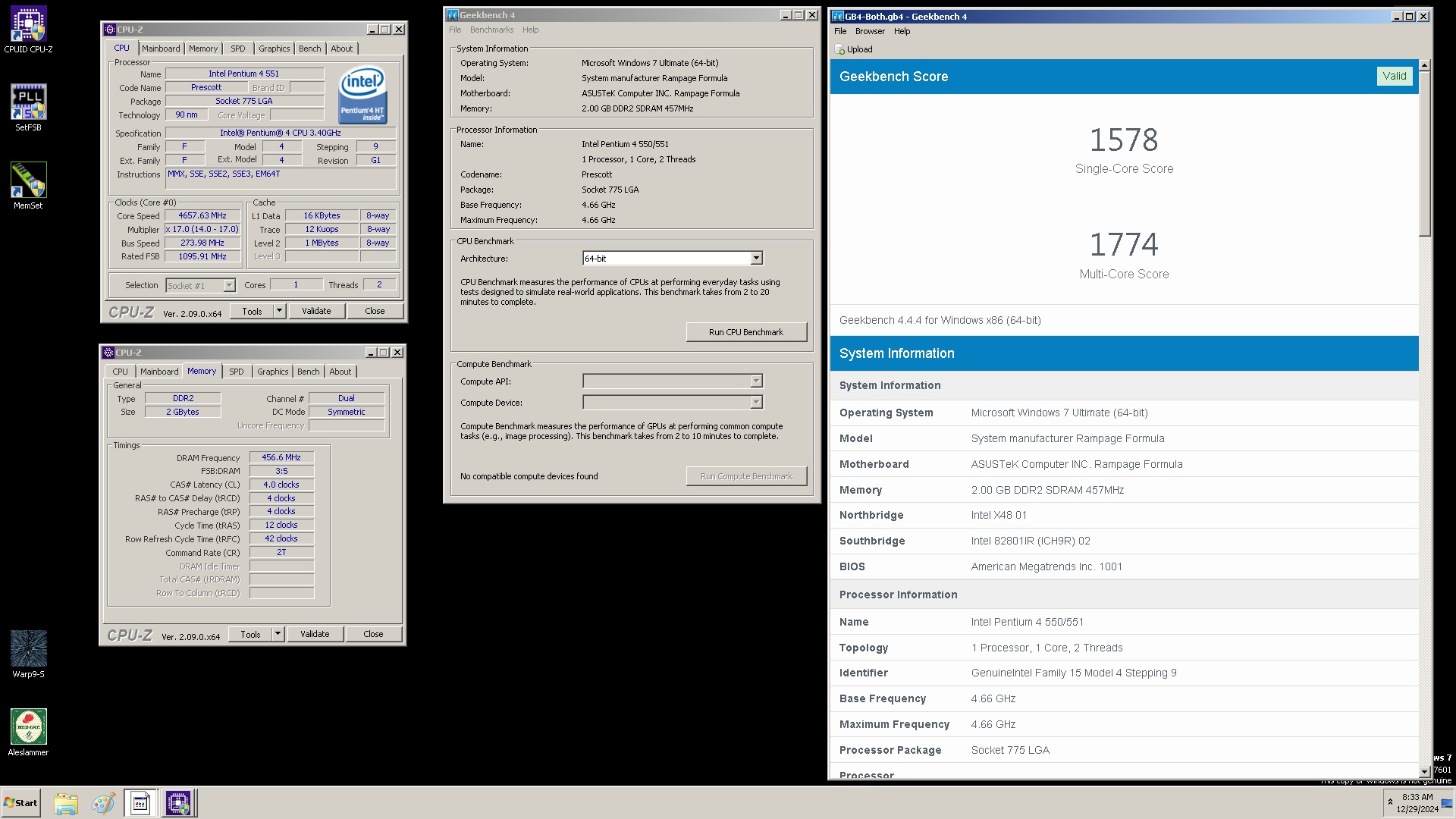The width and height of the screenshot is (1456, 819).
Task: Open the Socket #1 selection dropdown
Action: (x=229, y=286)
